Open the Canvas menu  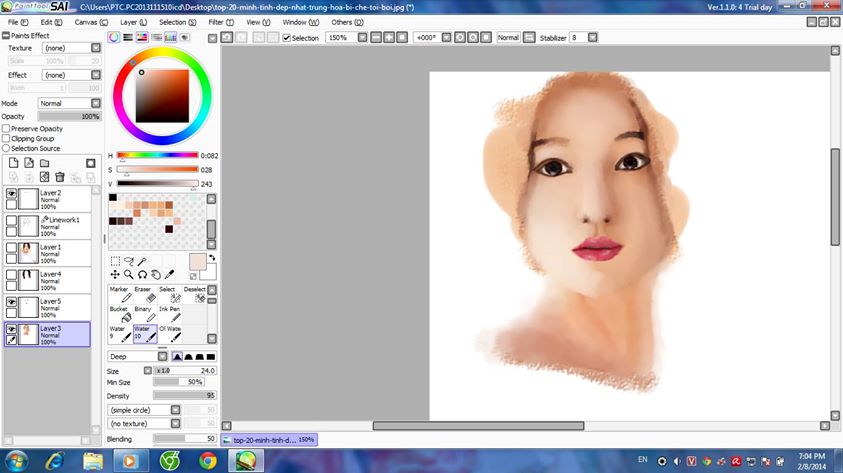[91, 22]
